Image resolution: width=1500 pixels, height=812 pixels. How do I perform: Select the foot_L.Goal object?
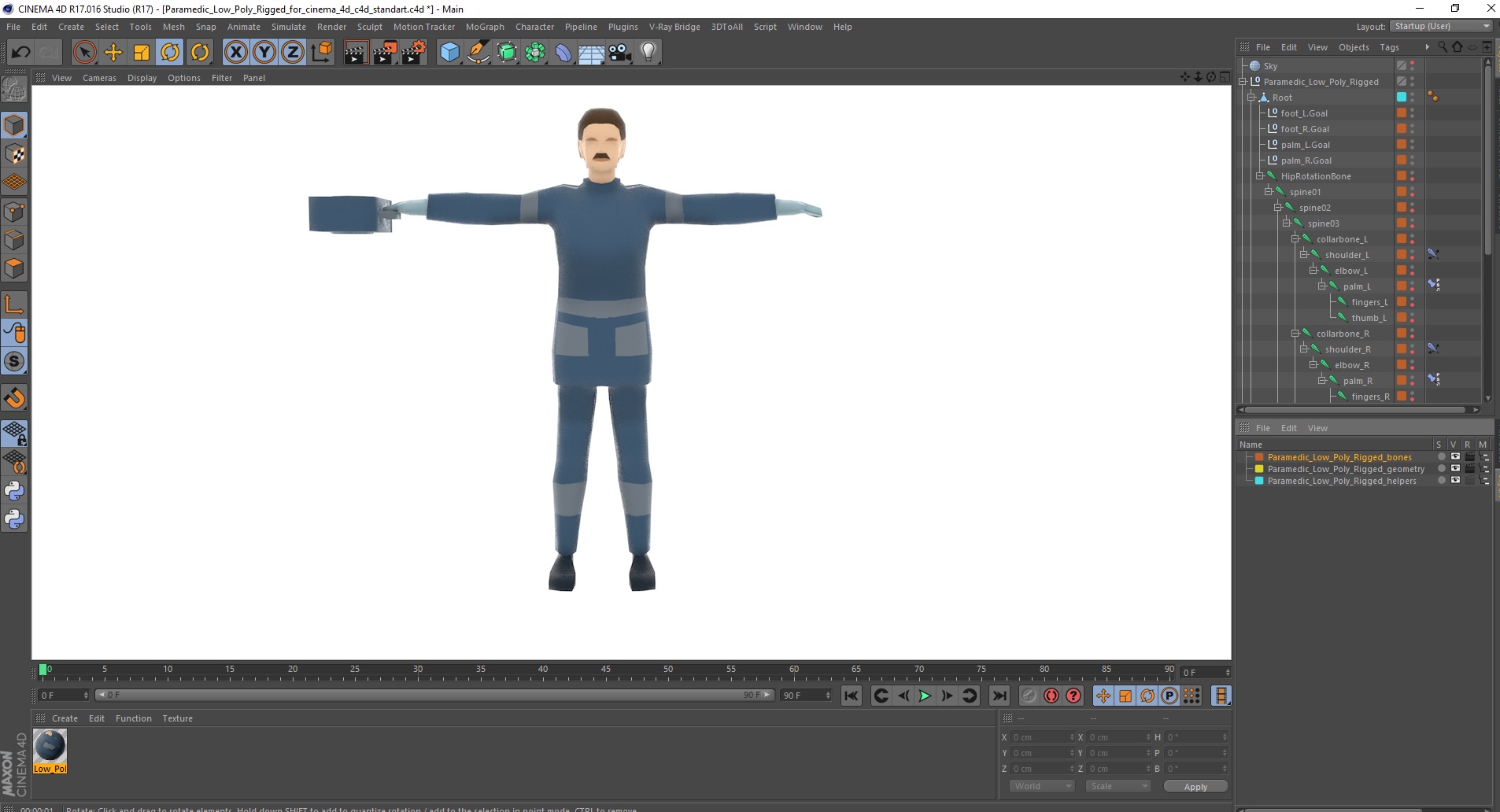coord(1304,113)
